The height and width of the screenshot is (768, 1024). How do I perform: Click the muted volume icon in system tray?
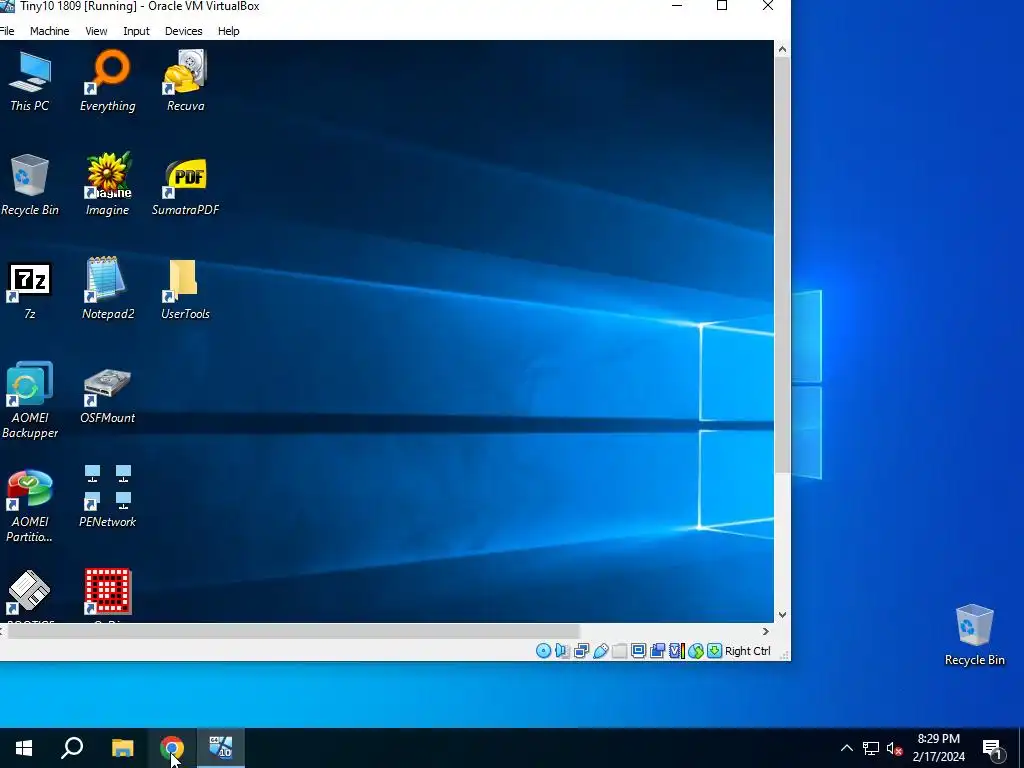[895, 748]
